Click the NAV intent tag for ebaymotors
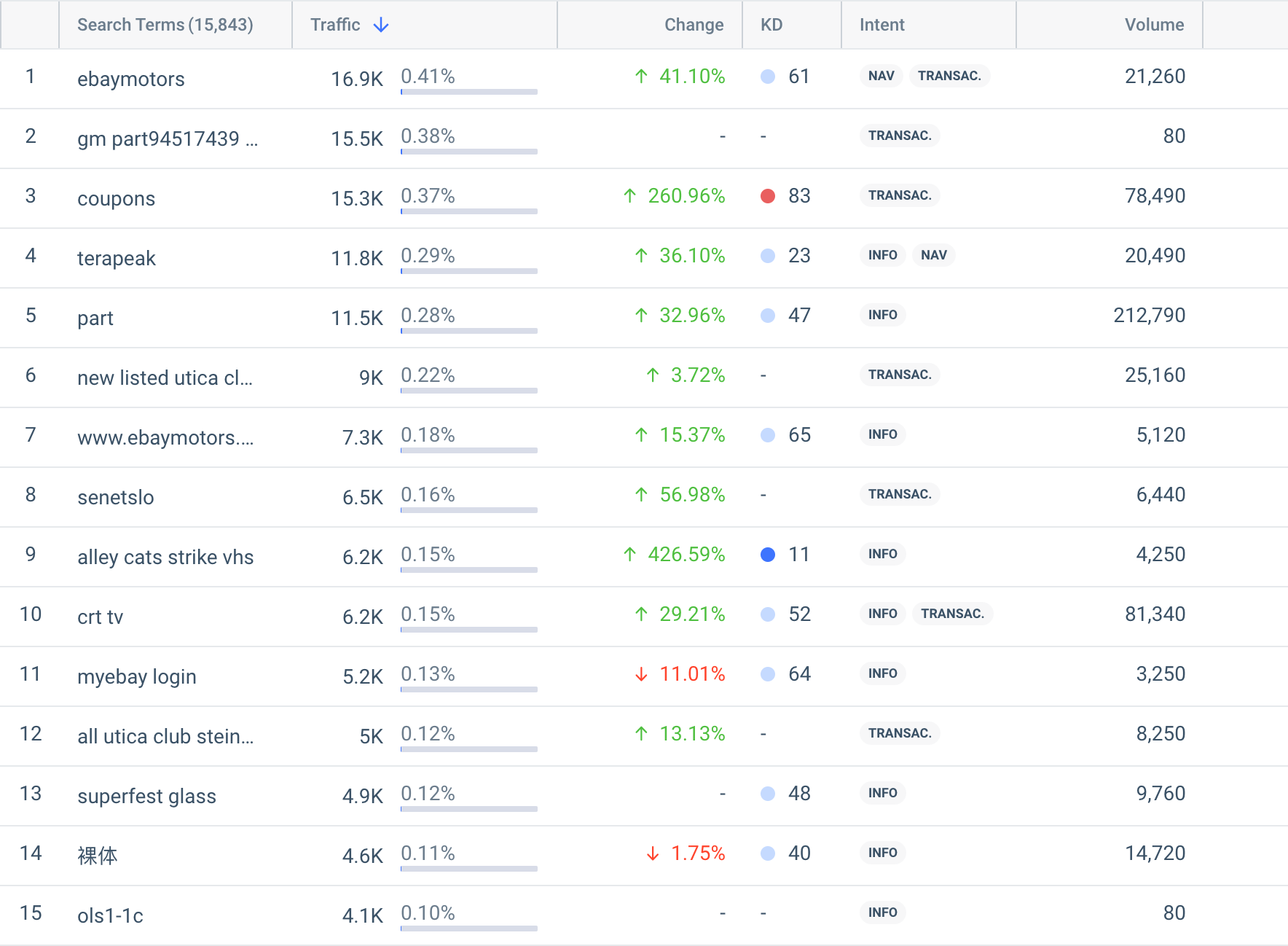This screenshot has height=946, width=1288. pyautogui.click(x=881, y=76)
